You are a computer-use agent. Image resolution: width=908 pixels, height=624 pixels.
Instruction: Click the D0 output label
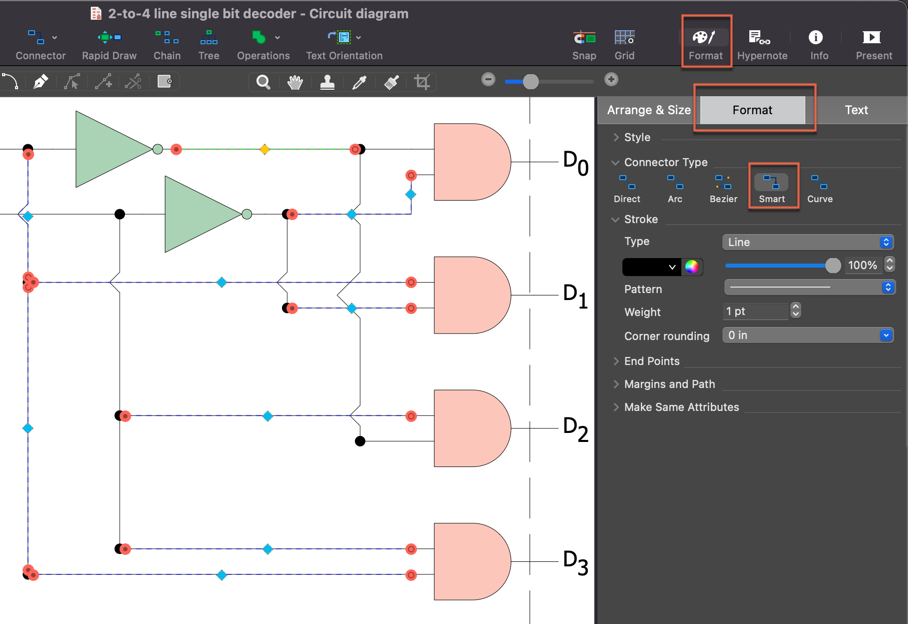click(576, 163)
